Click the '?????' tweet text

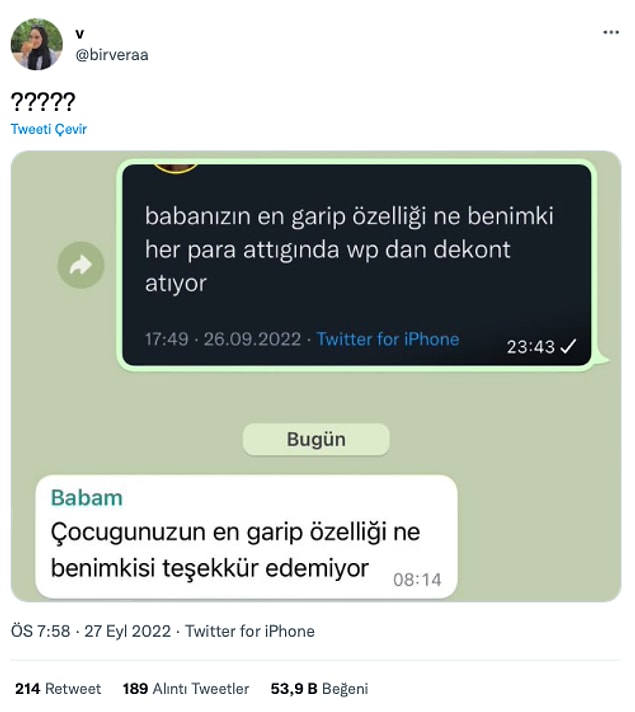tap(43, 101)
